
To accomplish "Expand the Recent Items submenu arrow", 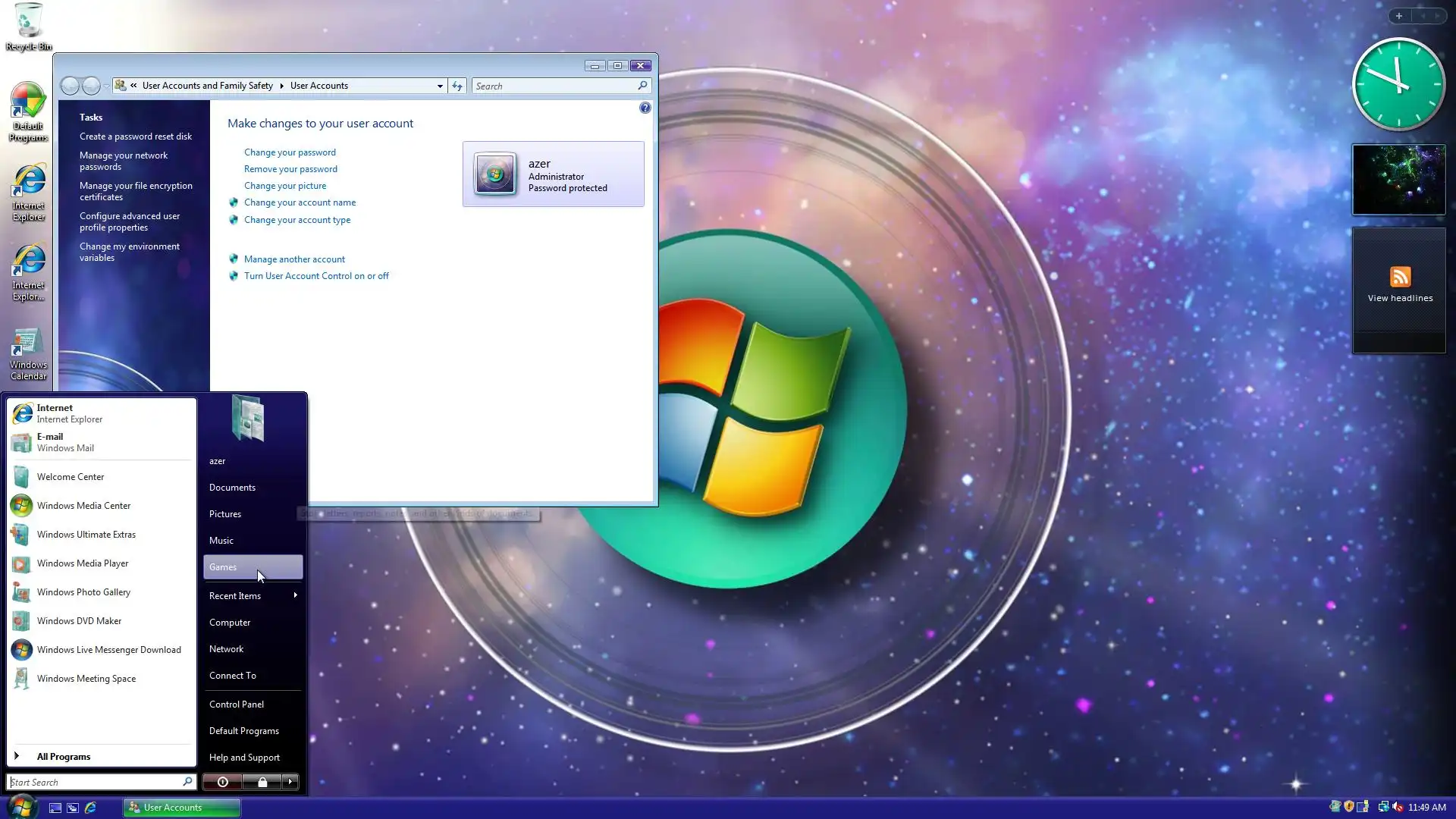I will pos(295,595).
